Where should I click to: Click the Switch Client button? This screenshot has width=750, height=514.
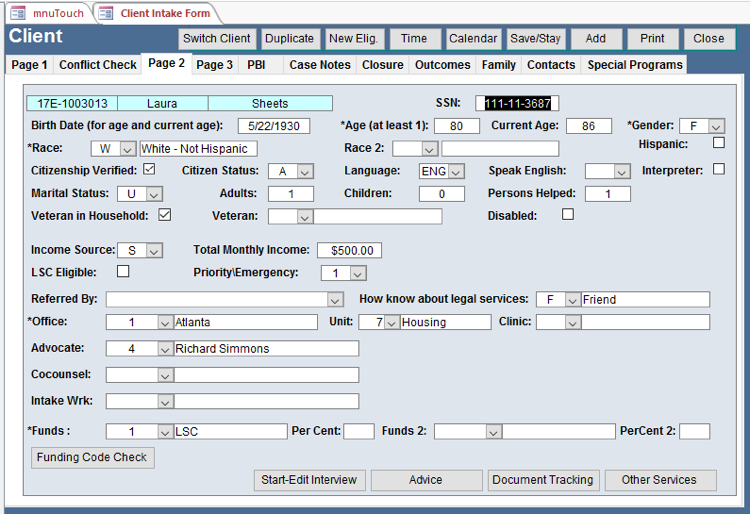tap(217, 39)
